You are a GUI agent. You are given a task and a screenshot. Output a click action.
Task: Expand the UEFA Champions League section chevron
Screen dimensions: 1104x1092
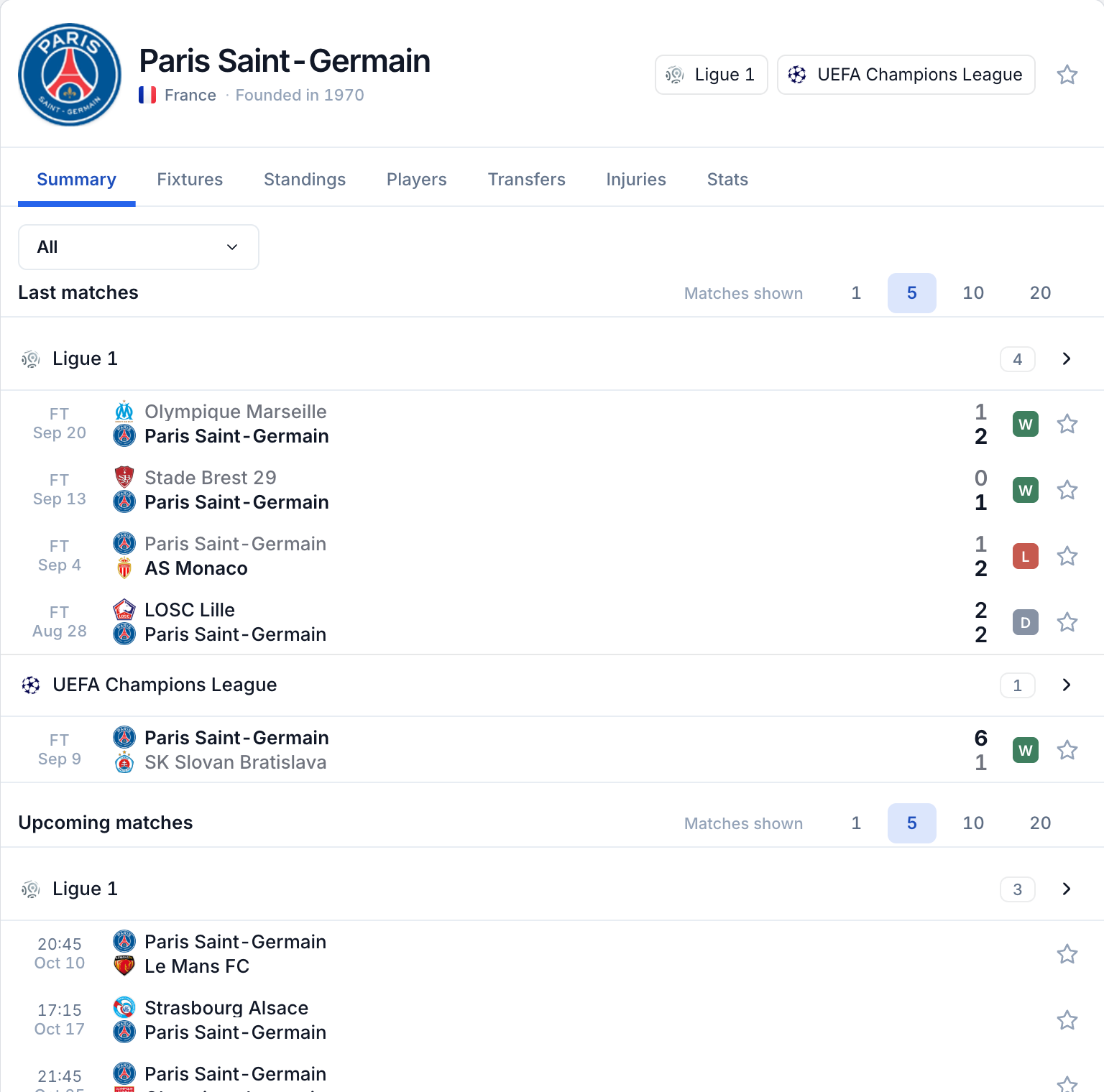pos(1067,685)
